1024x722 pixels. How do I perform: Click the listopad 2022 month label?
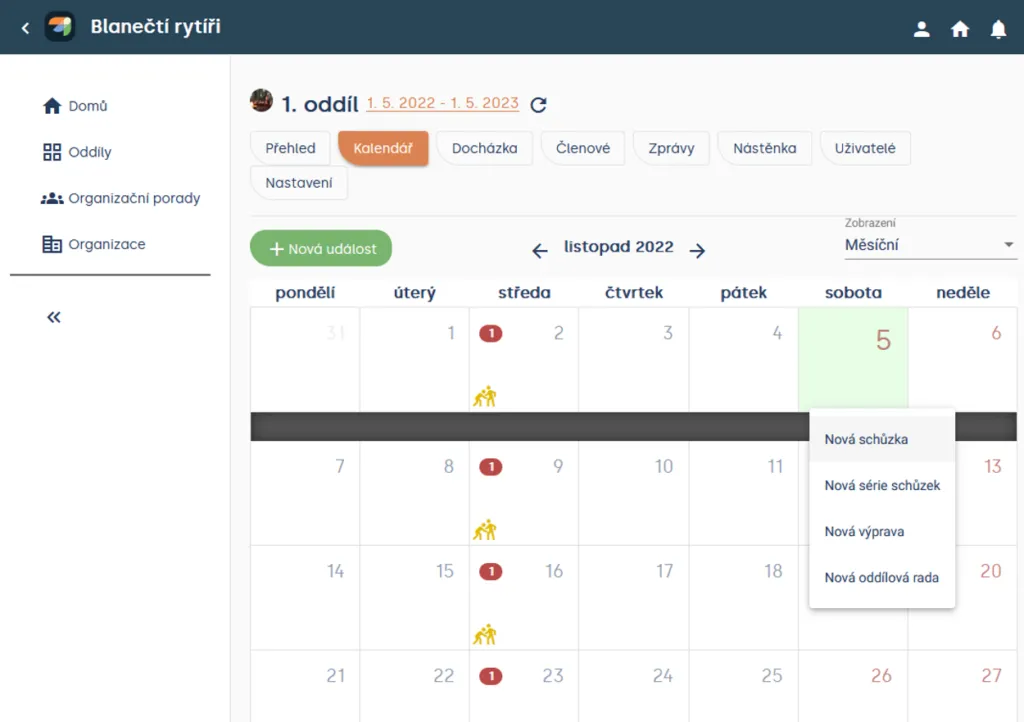pos(618,247)
